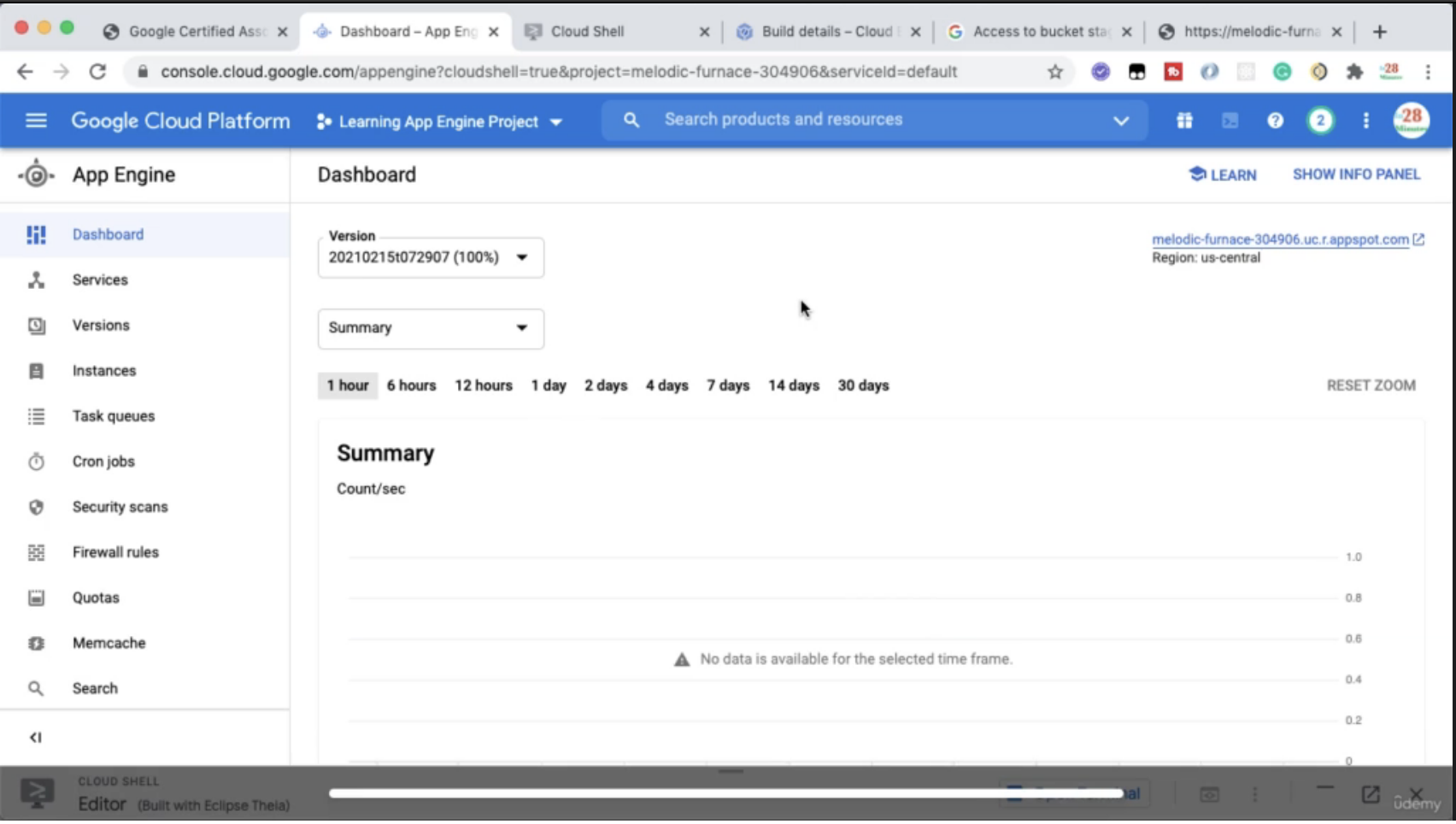Expand the search bar dropdown arrow
1456x824 pixels.
tap(1121, 121)
